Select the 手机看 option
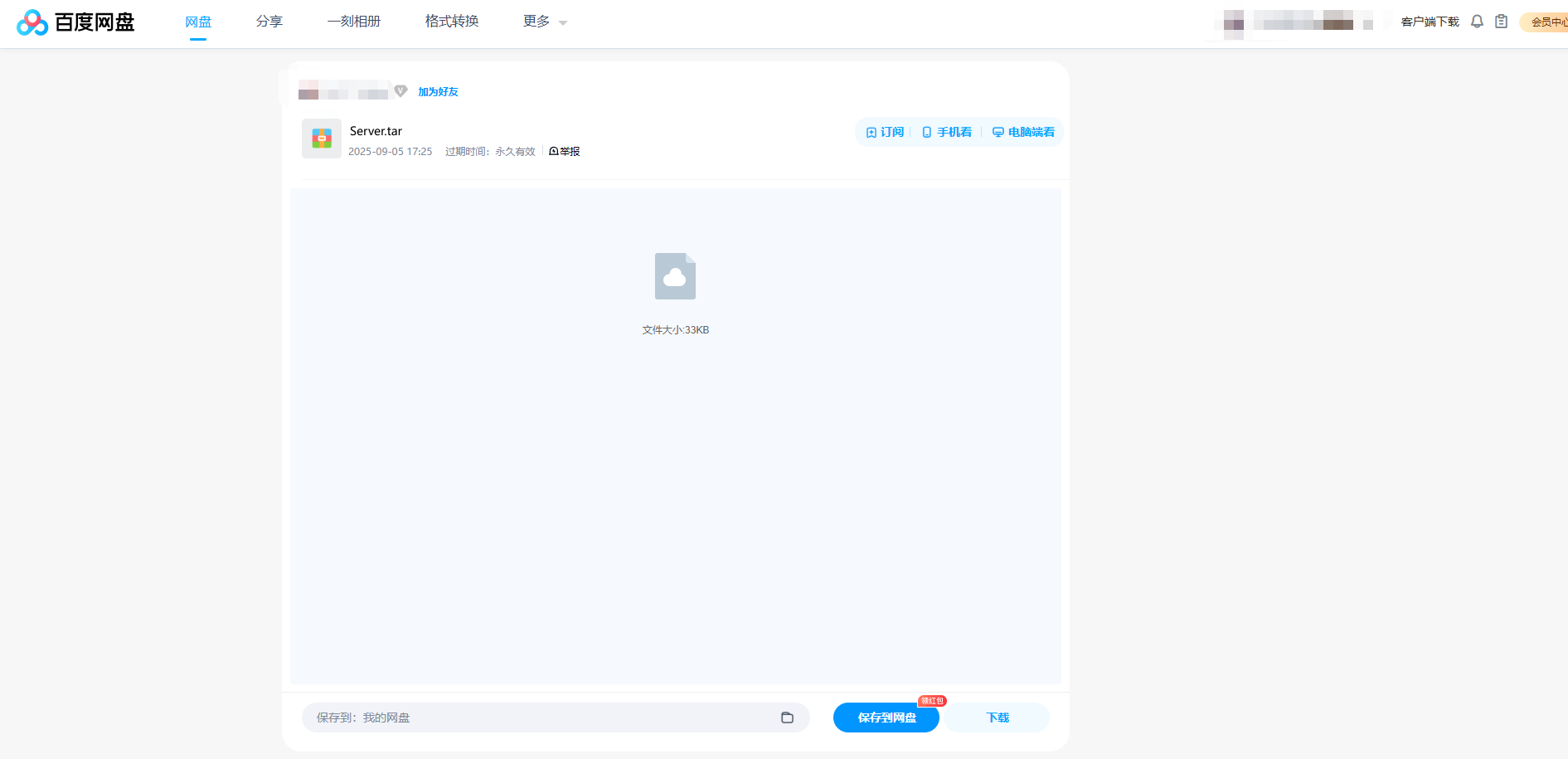 [947, 133]
